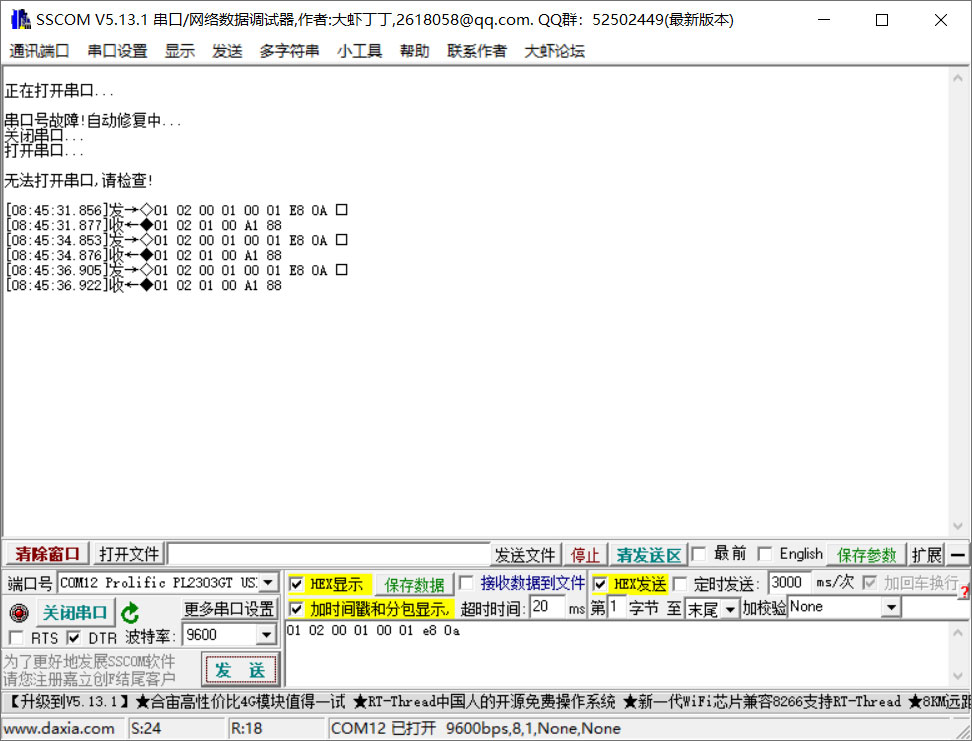Open the 大虾论坛 menu

coord(554,51)
